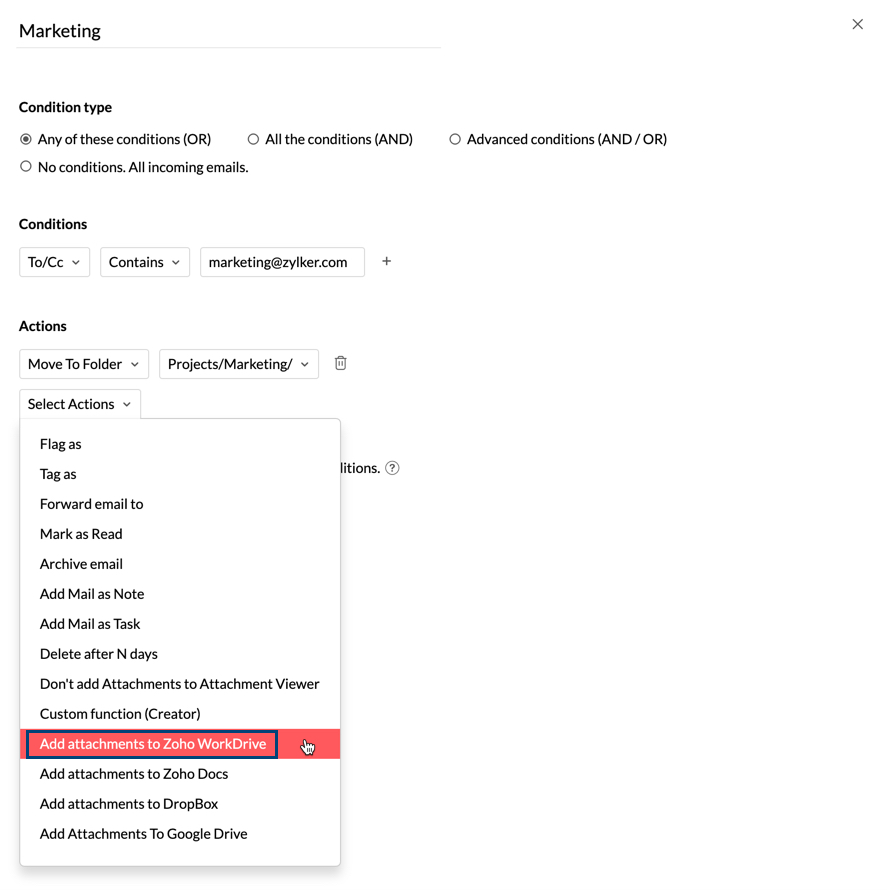Image resolution: width=887 pixels, height=890 pixels.
Task: Add another condition with the plus icon
Action: click(386, 261)
